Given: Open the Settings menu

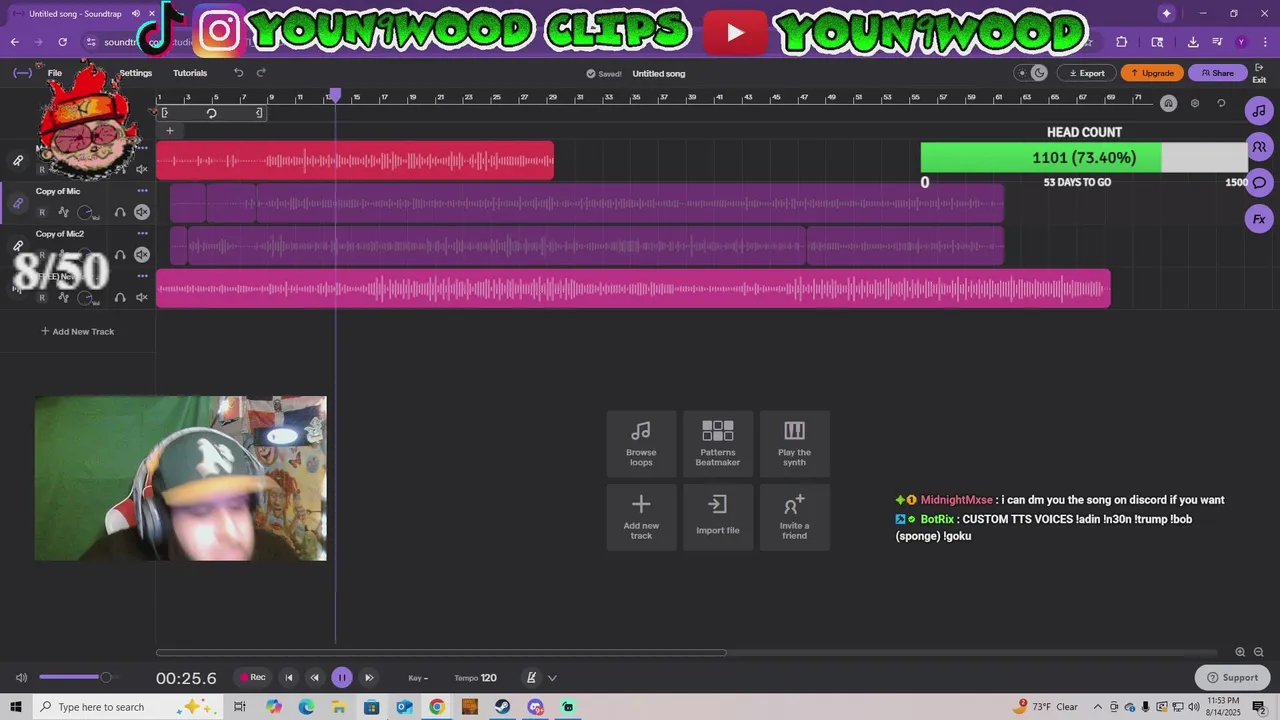Looking at the screenshot, I should [135, 73].
